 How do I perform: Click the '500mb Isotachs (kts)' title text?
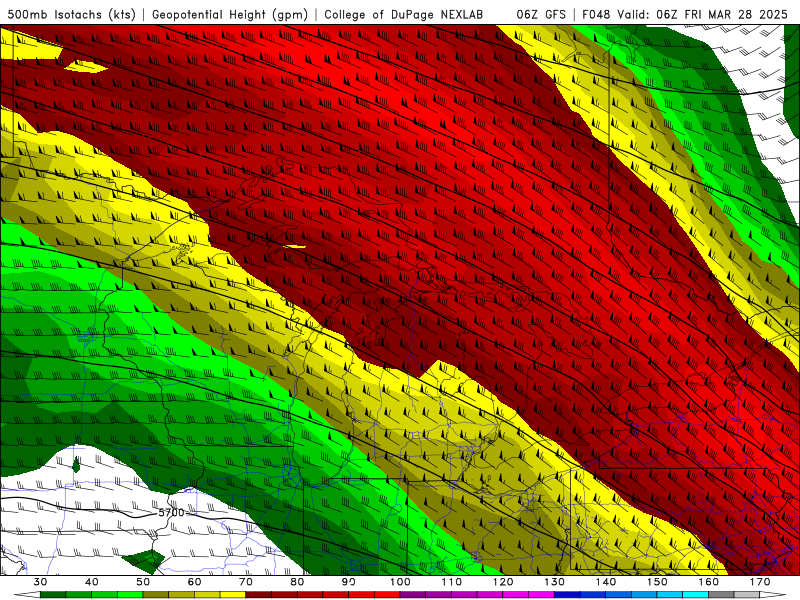(72, 14)
